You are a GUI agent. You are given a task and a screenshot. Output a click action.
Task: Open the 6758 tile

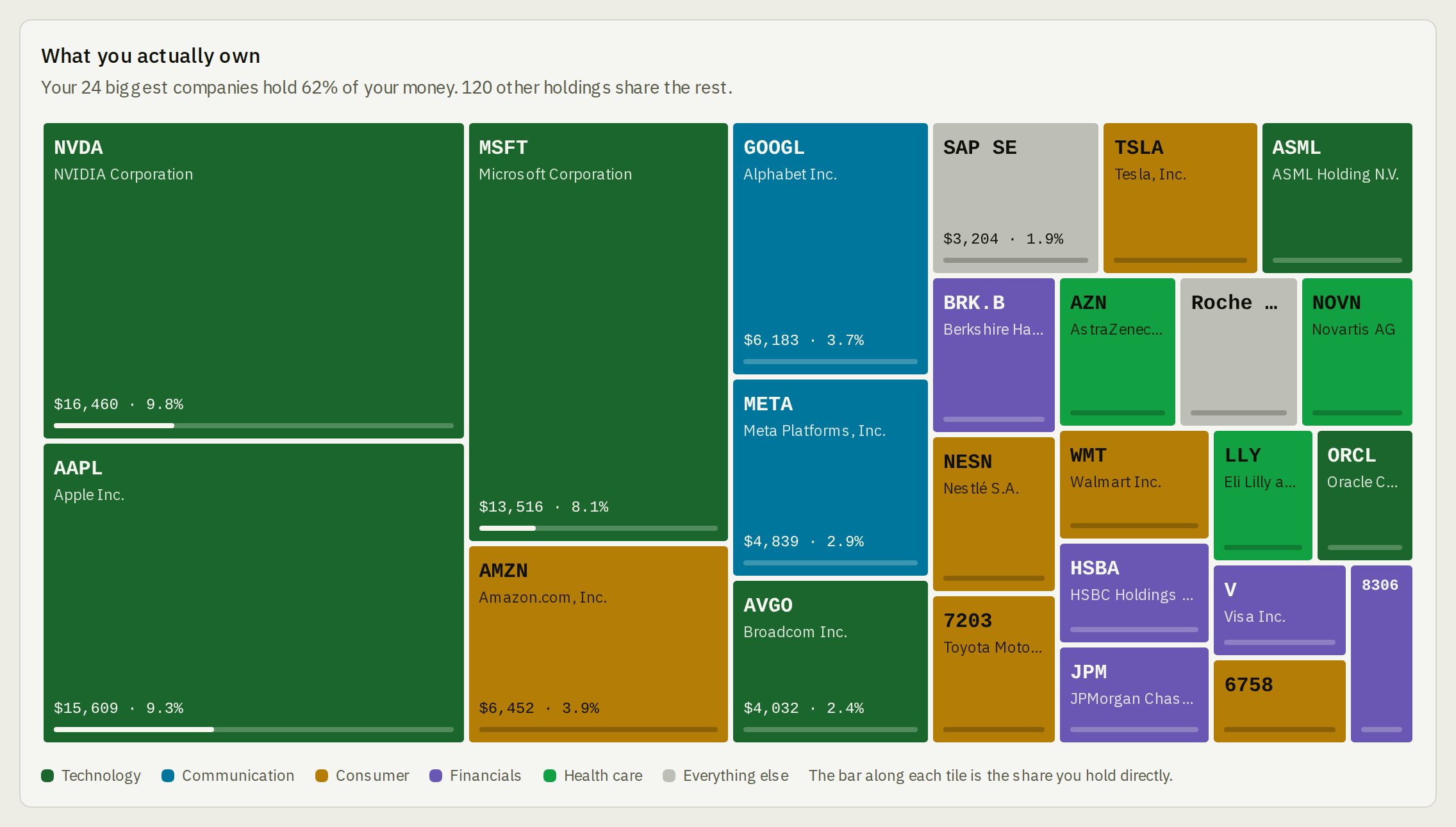[1280, 701]
